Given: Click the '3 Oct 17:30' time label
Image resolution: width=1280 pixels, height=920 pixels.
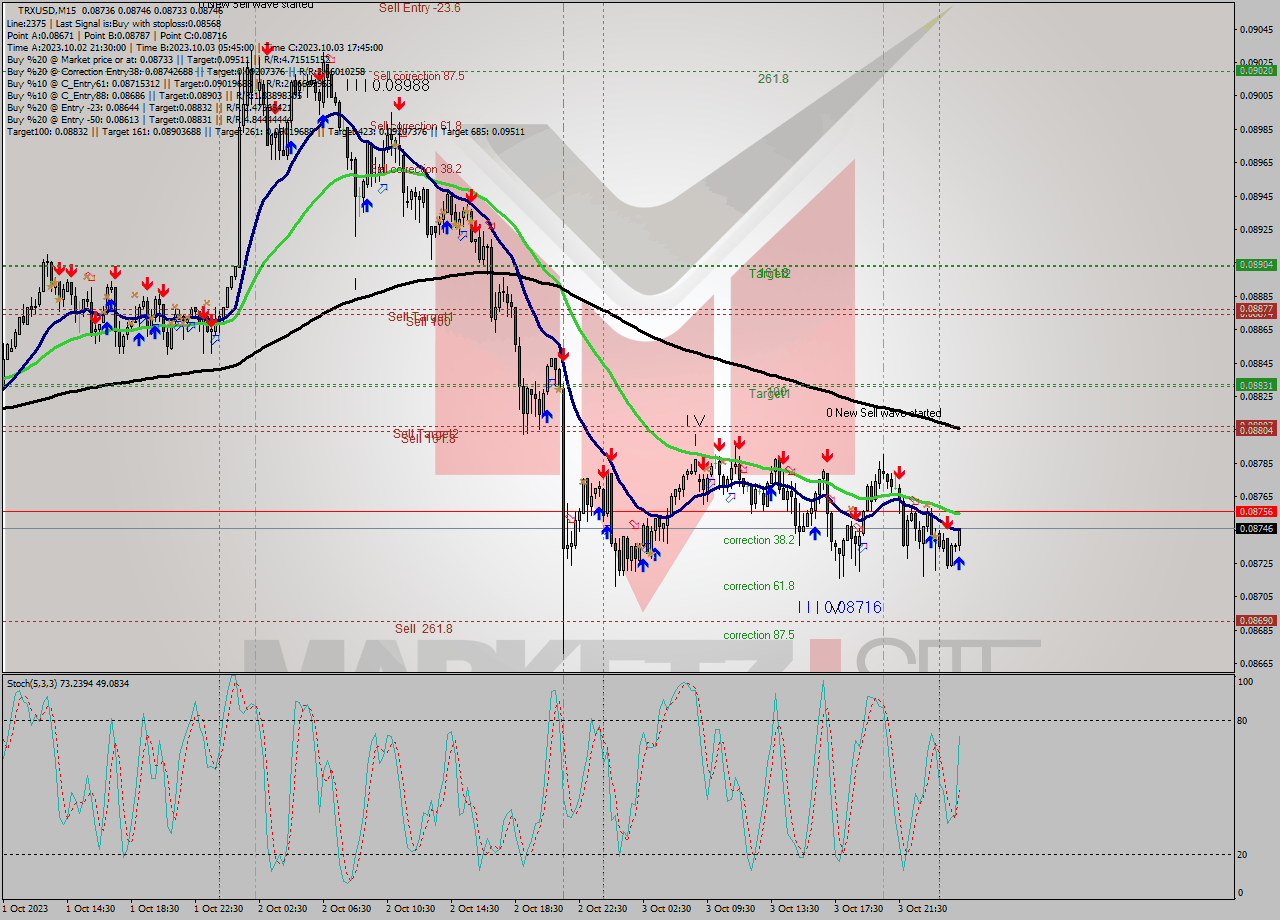Looking at the screenshot, I should coord(859,908).
